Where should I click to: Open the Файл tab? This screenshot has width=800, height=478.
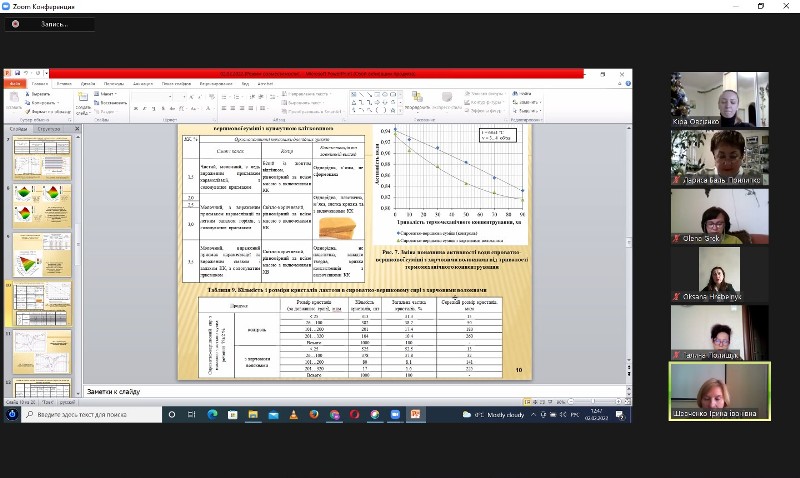coord(15,84)
